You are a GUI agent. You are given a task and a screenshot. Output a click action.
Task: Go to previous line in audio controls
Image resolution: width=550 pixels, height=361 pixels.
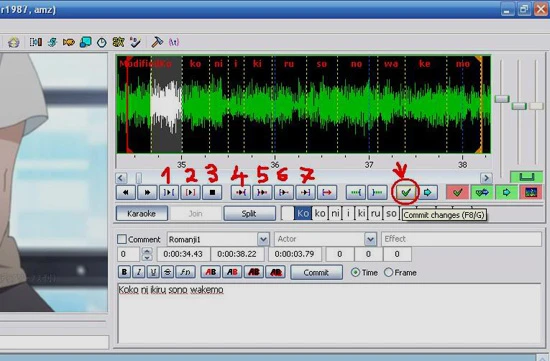[x=126, y=192]
